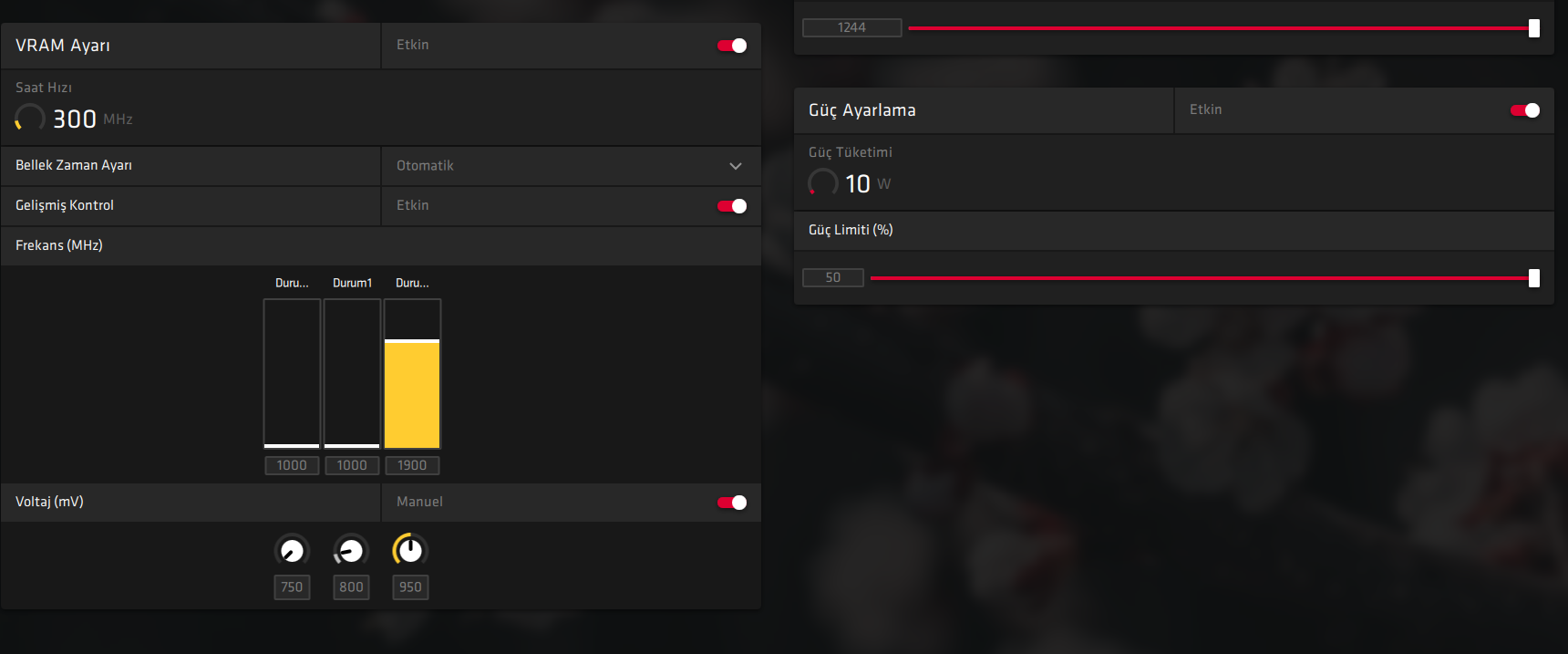Click the Güç Tüketimi gauge icon

[823, 183]
